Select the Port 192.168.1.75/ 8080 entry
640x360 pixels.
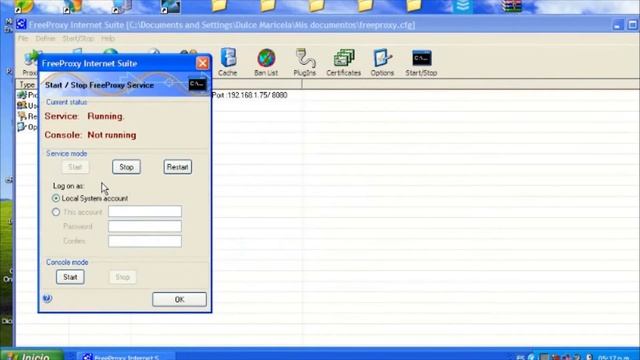pyautogui.click(x=249, y=95)
